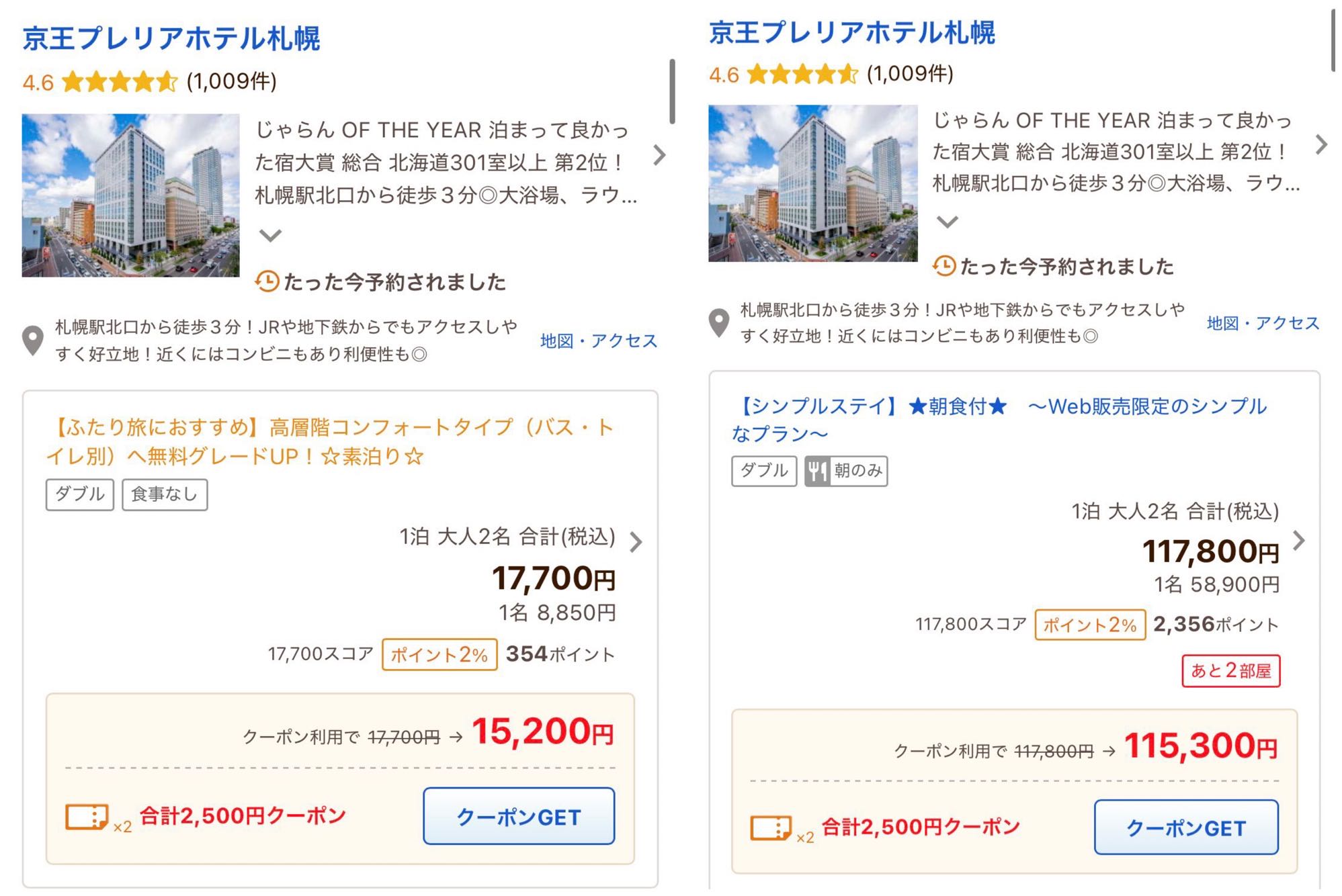Click the right hotel's location pin icon

(718, 323)
